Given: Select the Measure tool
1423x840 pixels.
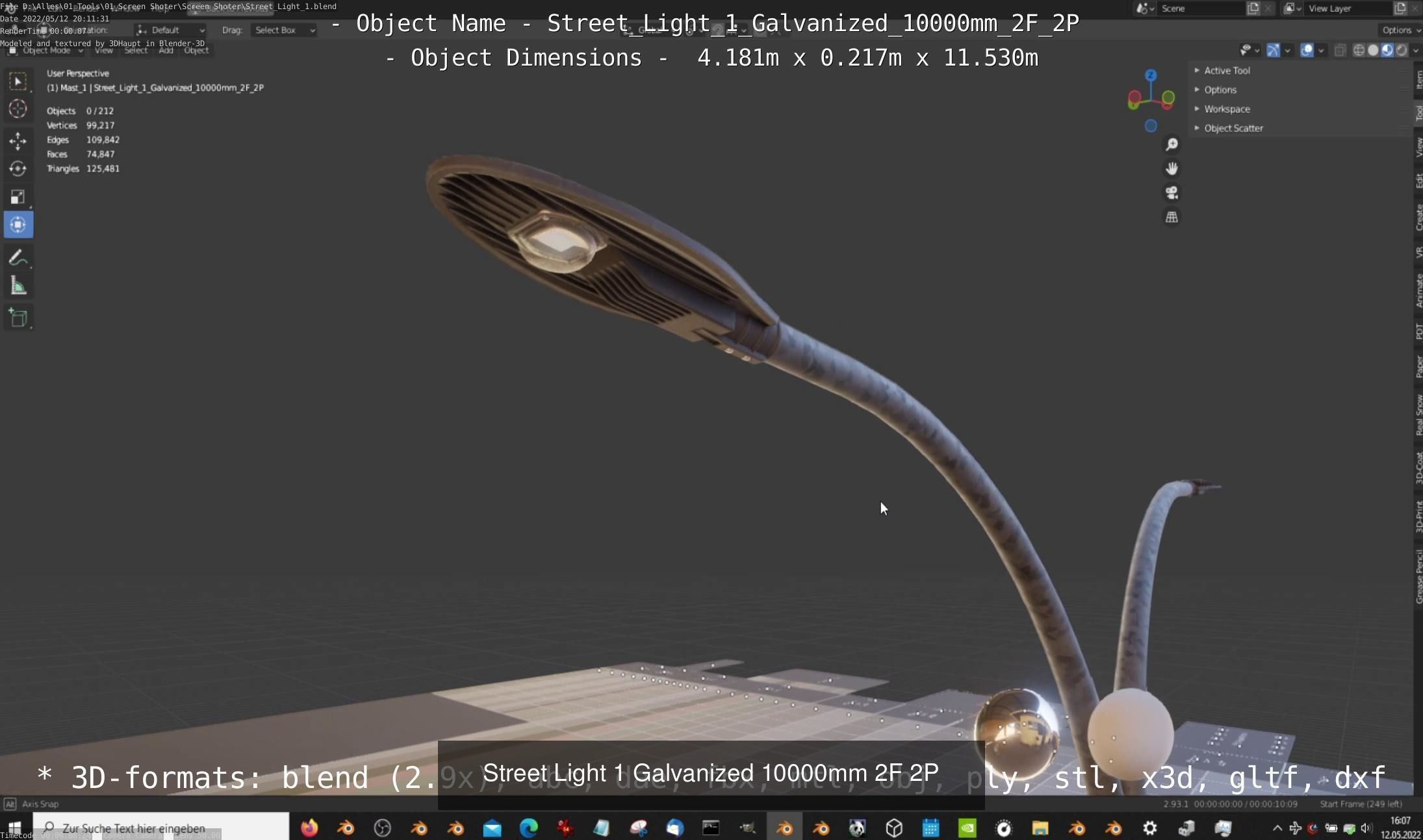Looking at the screenshot, I should (18, 286).
